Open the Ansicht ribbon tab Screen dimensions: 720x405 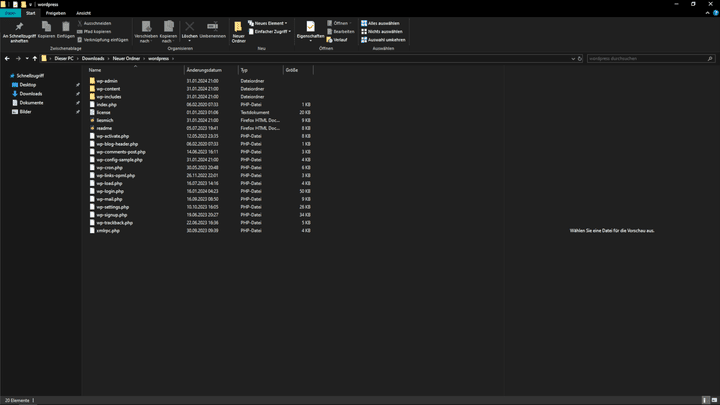point(84,13)
